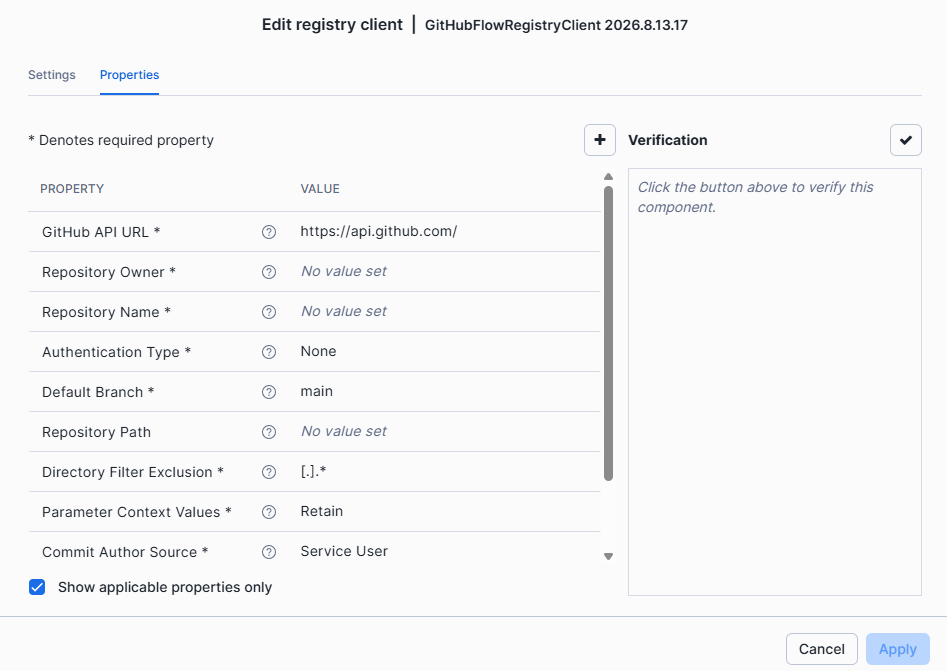Select the Properties tab
This screenshot has height=671, width=947.
(129, 75)
